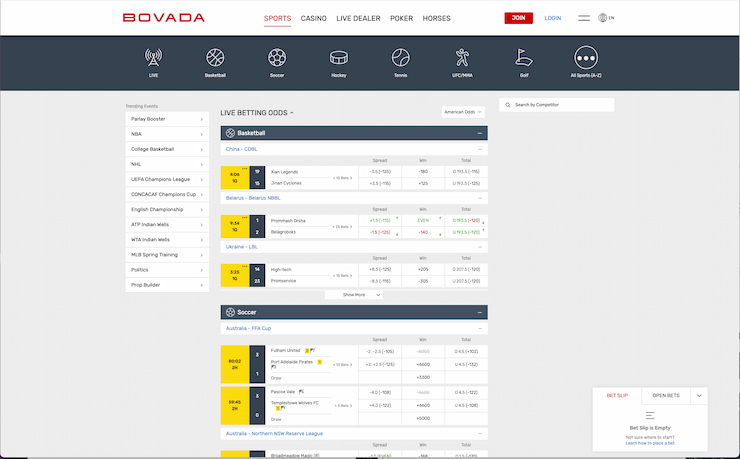Open the American Odds format dropdown
Viewport: 740px width, 459px height.
pos(463,112)
